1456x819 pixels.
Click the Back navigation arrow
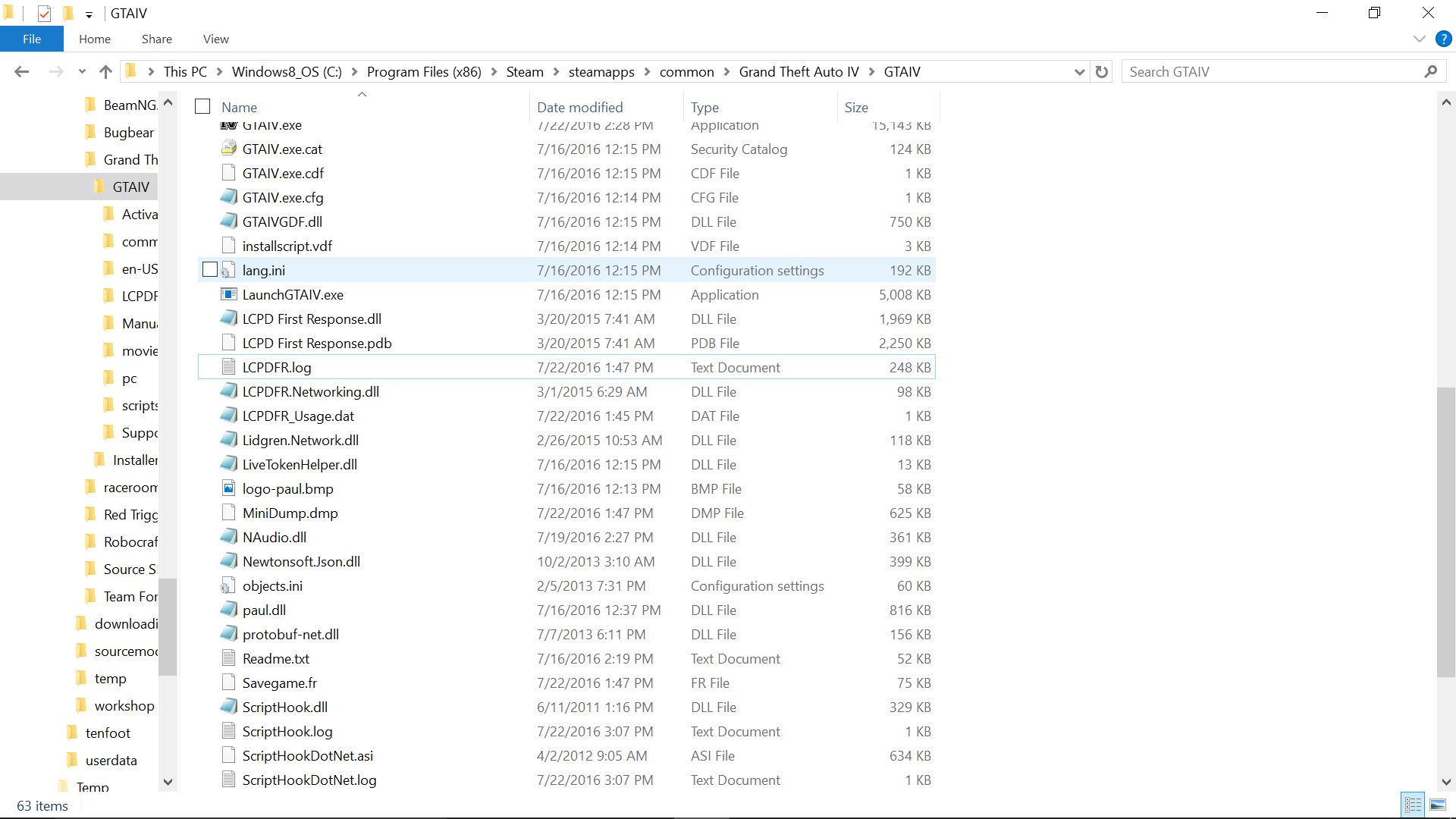tap(21, 71)
